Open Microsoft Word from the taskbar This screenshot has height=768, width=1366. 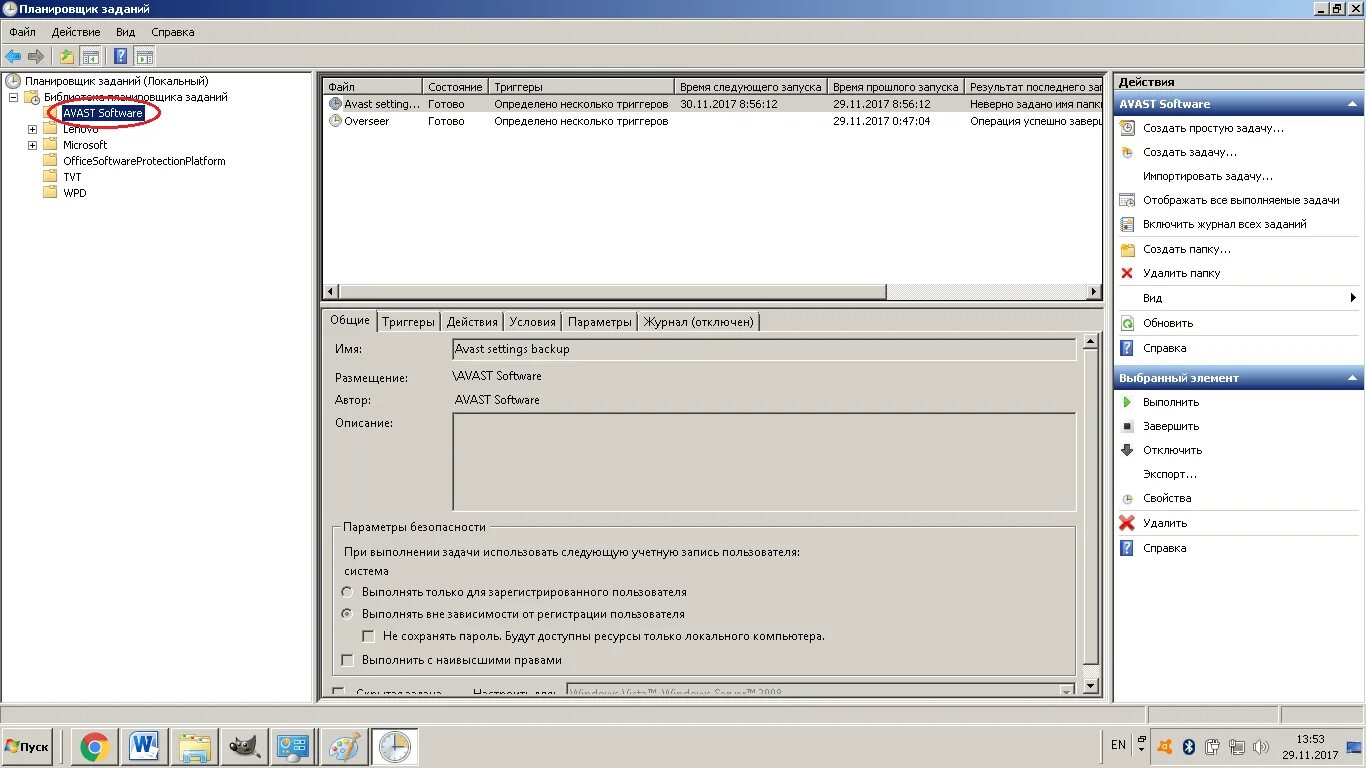click(x=145, y=746)
